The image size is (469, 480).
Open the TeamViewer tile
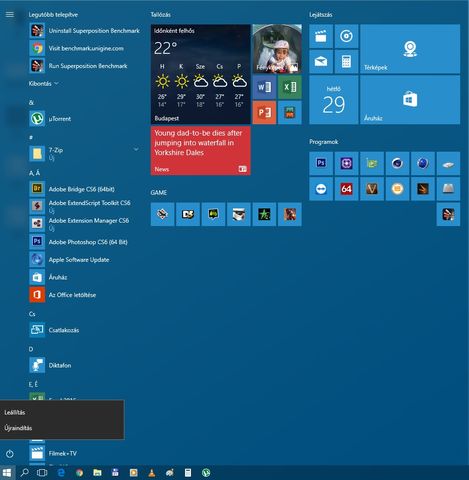coord(321,189)
